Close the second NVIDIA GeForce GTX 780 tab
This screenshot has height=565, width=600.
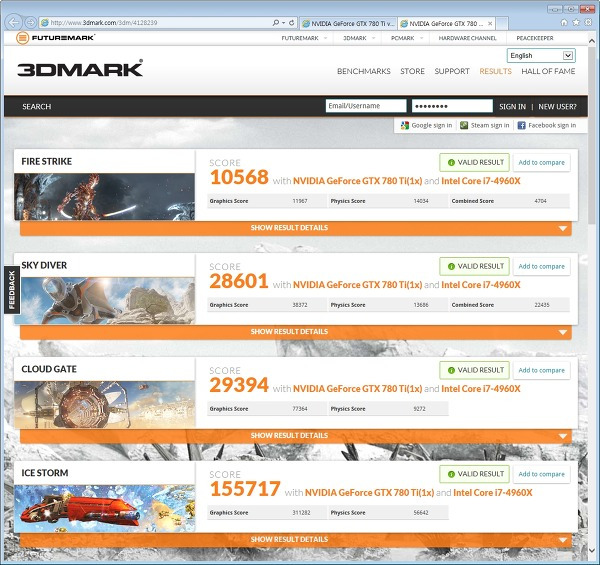coord(490,23)
